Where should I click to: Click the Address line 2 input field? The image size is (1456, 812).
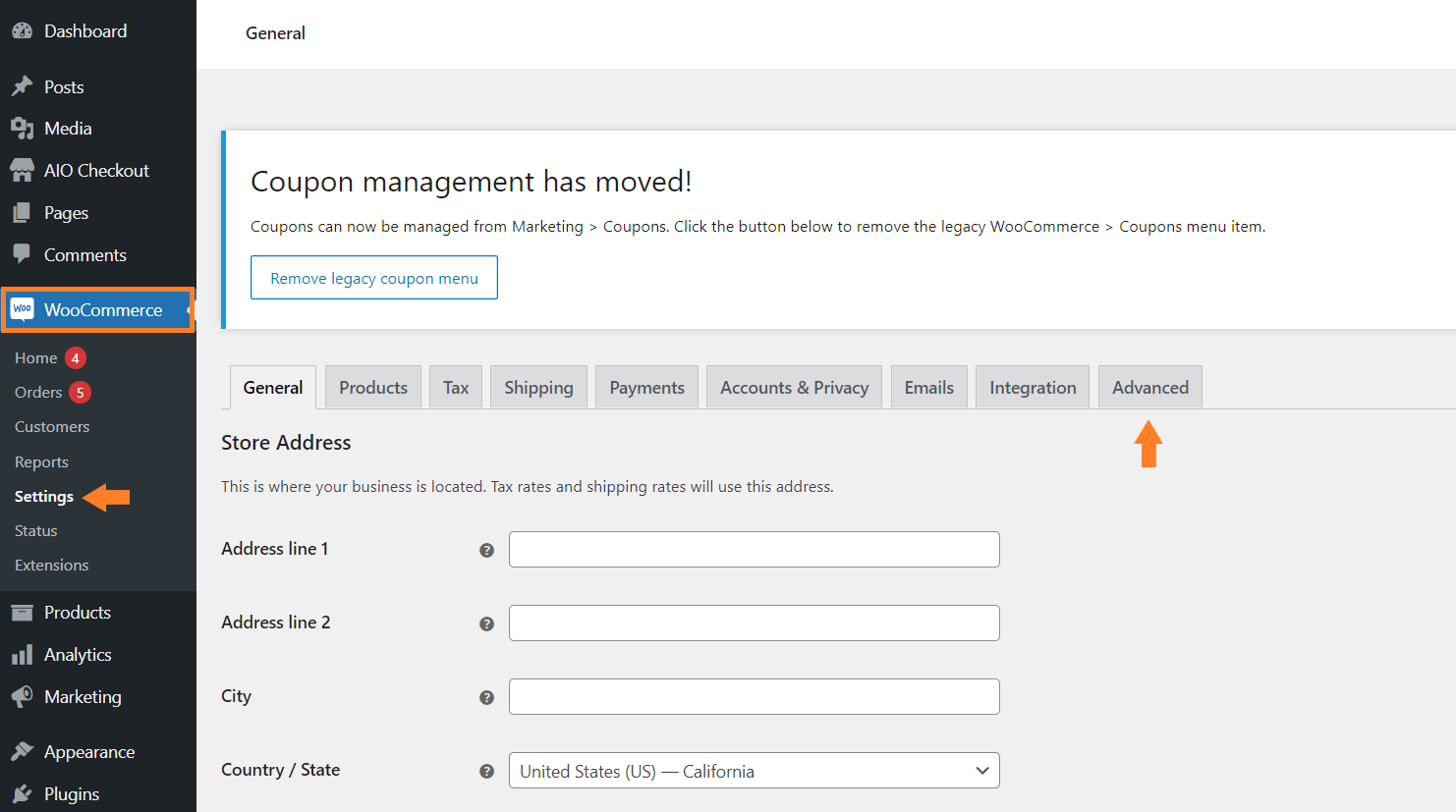coord(755,623)
